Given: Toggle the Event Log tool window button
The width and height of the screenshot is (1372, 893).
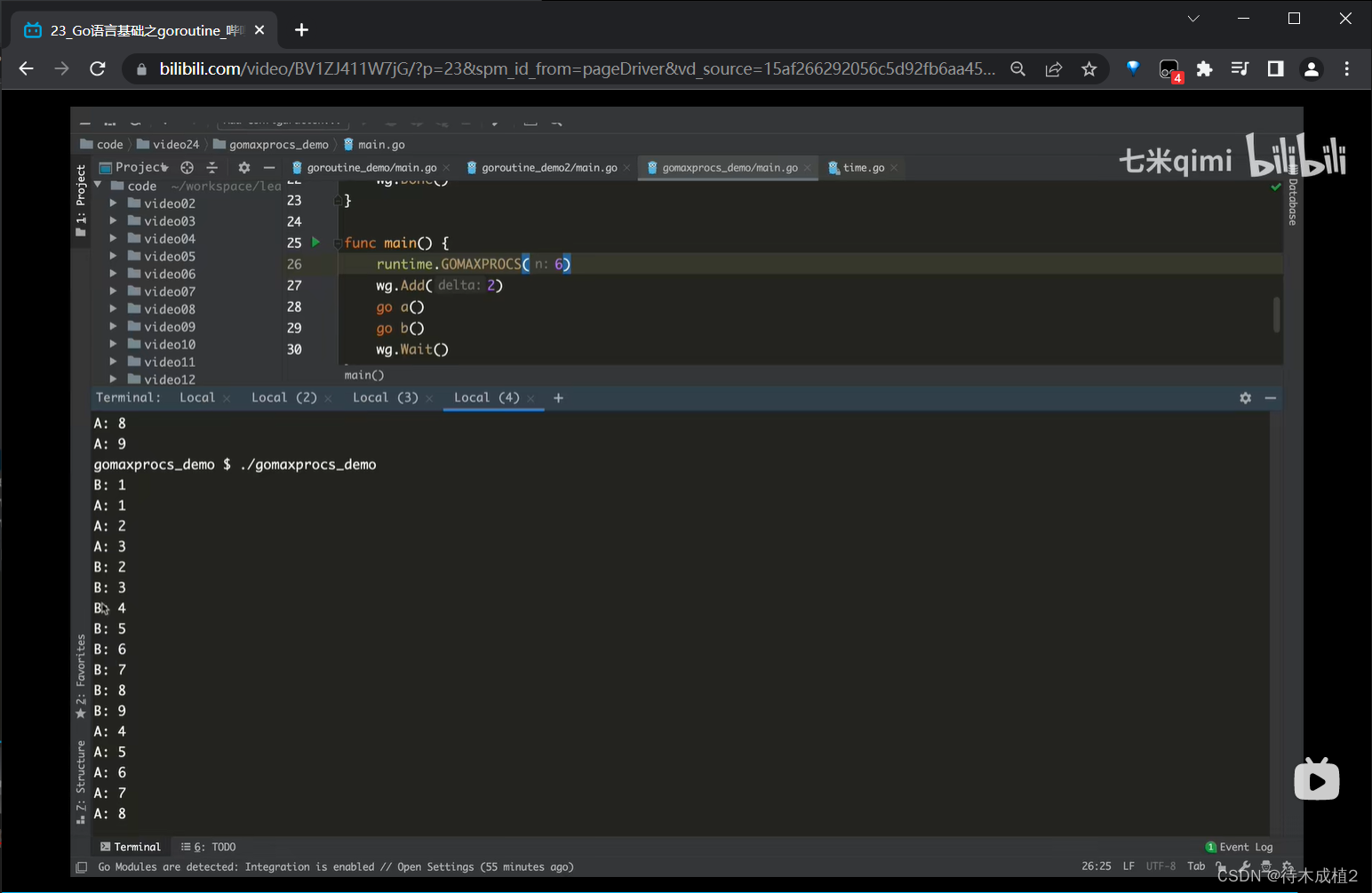Looking at the screenshot, I should pos(1240,847).
